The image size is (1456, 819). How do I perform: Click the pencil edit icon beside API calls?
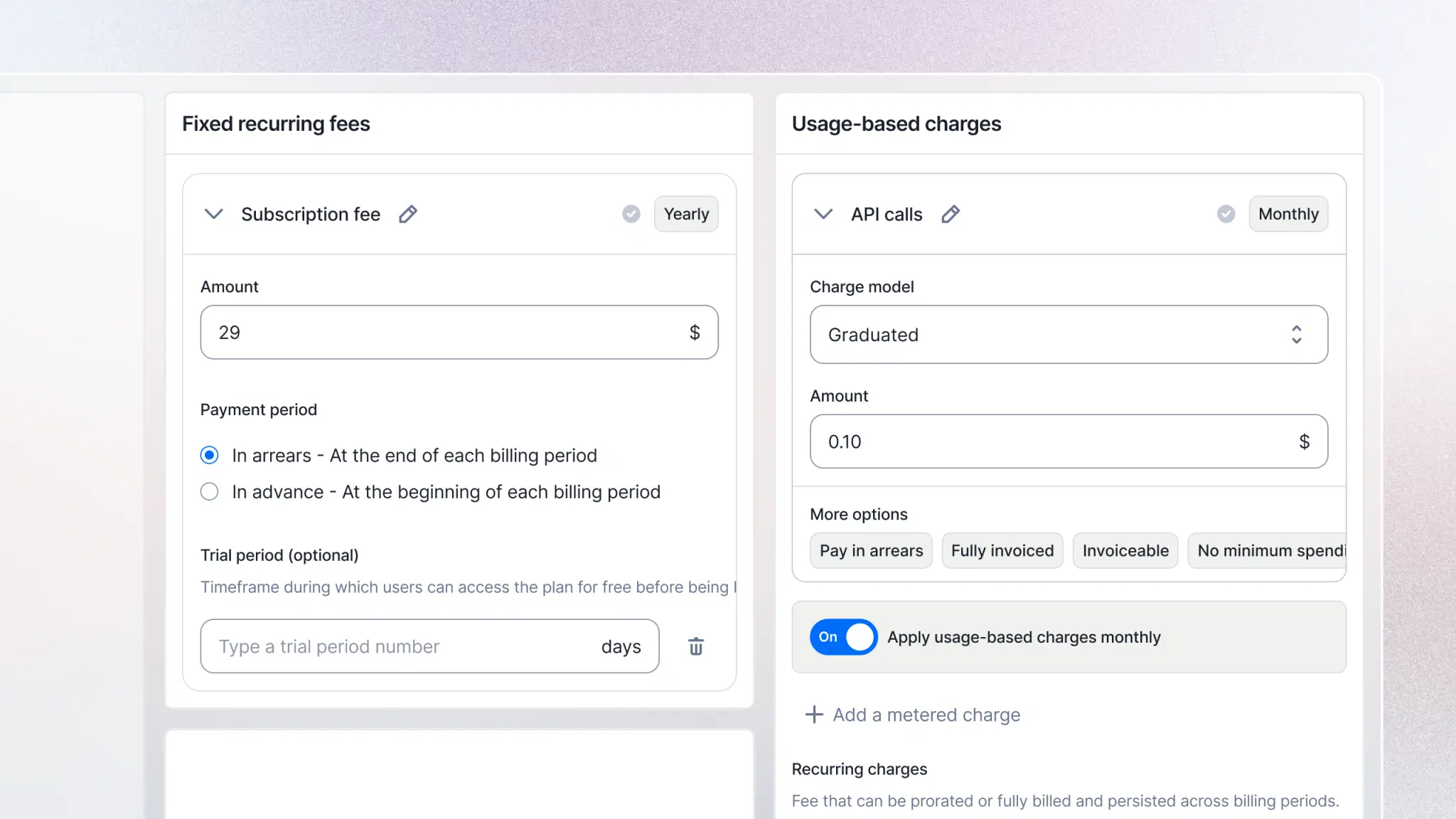[951, 214]
